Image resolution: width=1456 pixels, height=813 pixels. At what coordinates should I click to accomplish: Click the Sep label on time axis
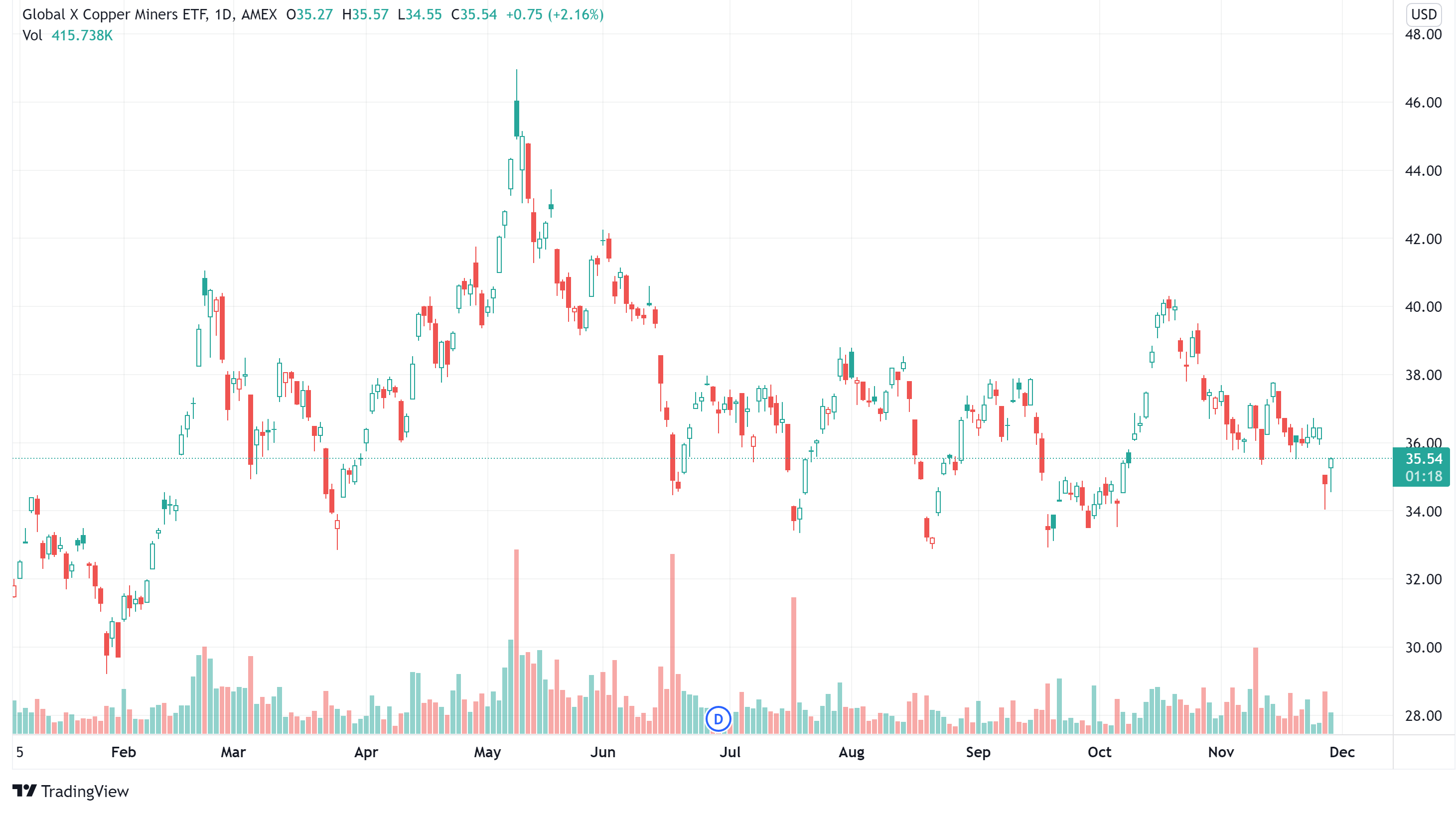(979, 752)
